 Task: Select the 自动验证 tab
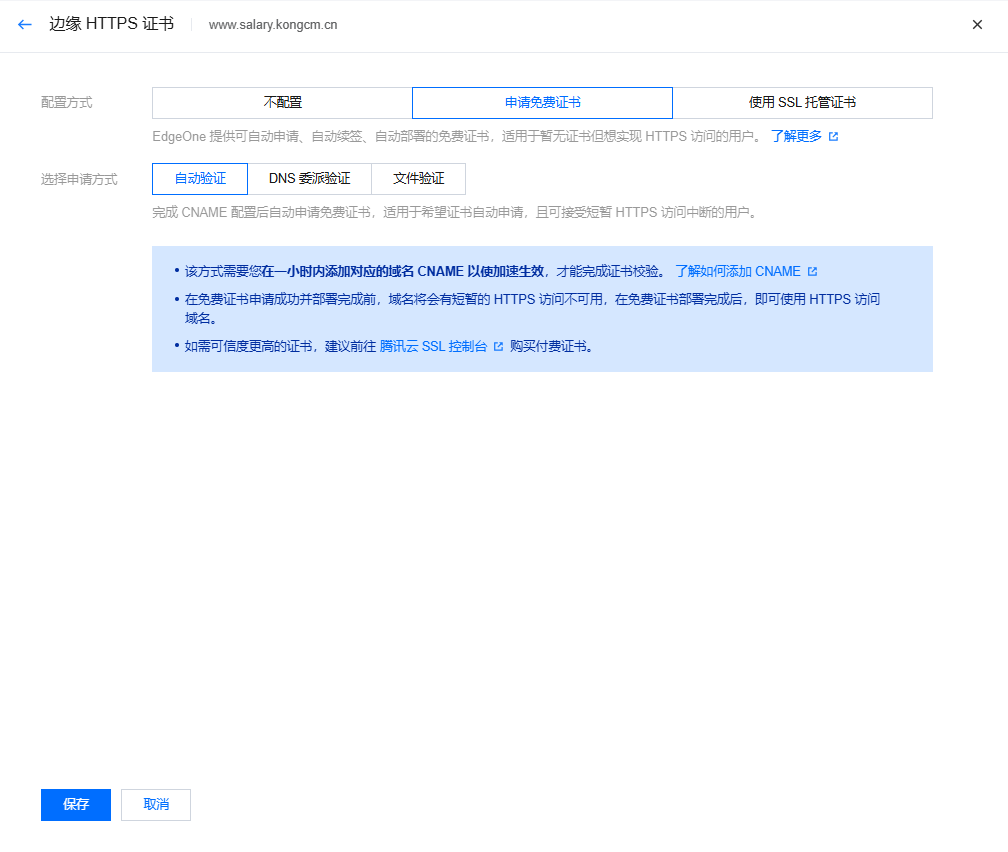(x=199, y=179)
